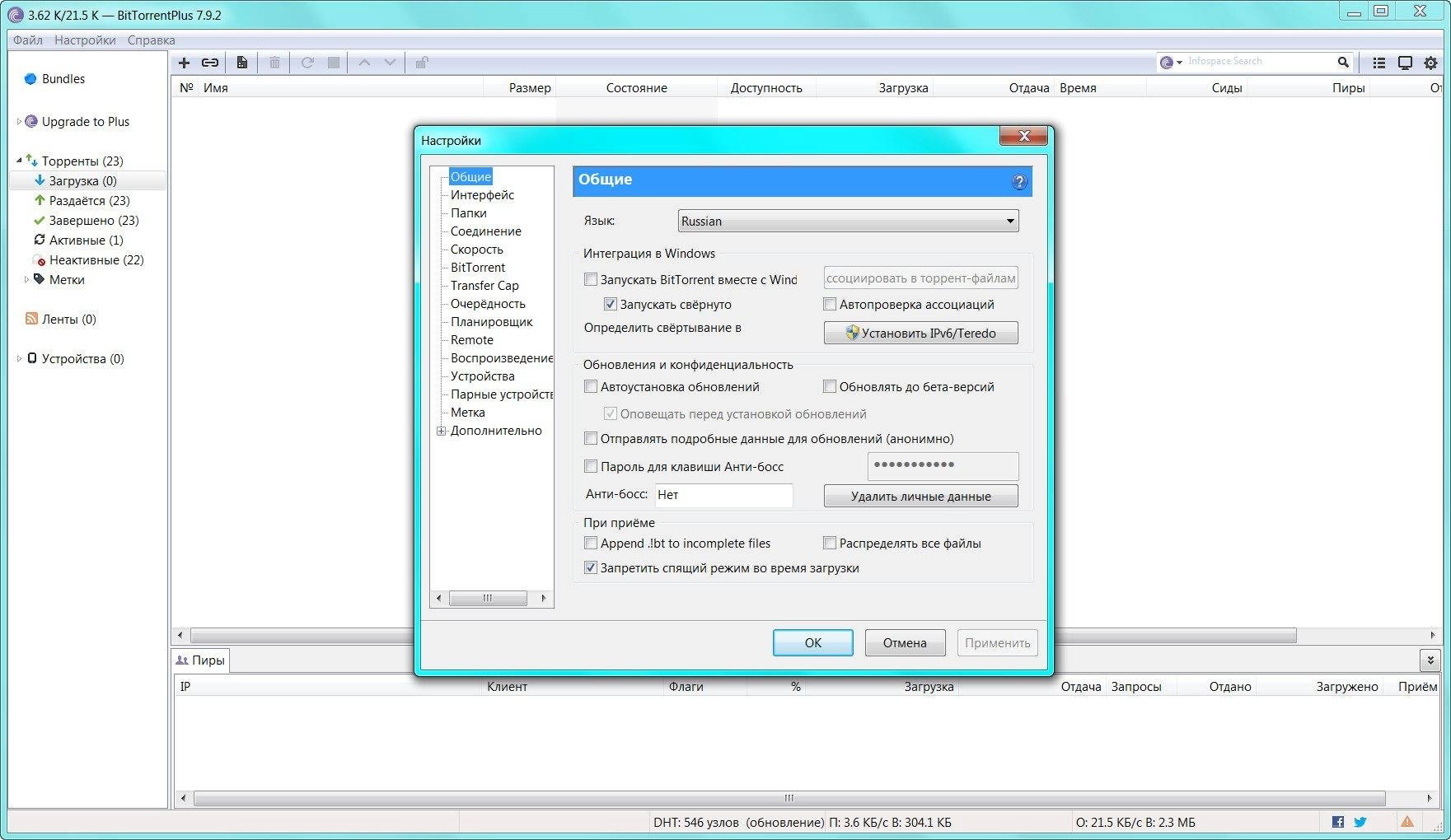
Task: Switch to the Пиры tab
Action: (x=200, y=660)
